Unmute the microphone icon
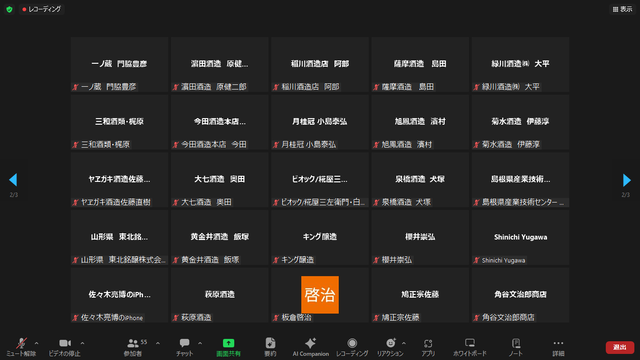The width and height of the screenshot is (640, 360). click(x=21, y=343)
